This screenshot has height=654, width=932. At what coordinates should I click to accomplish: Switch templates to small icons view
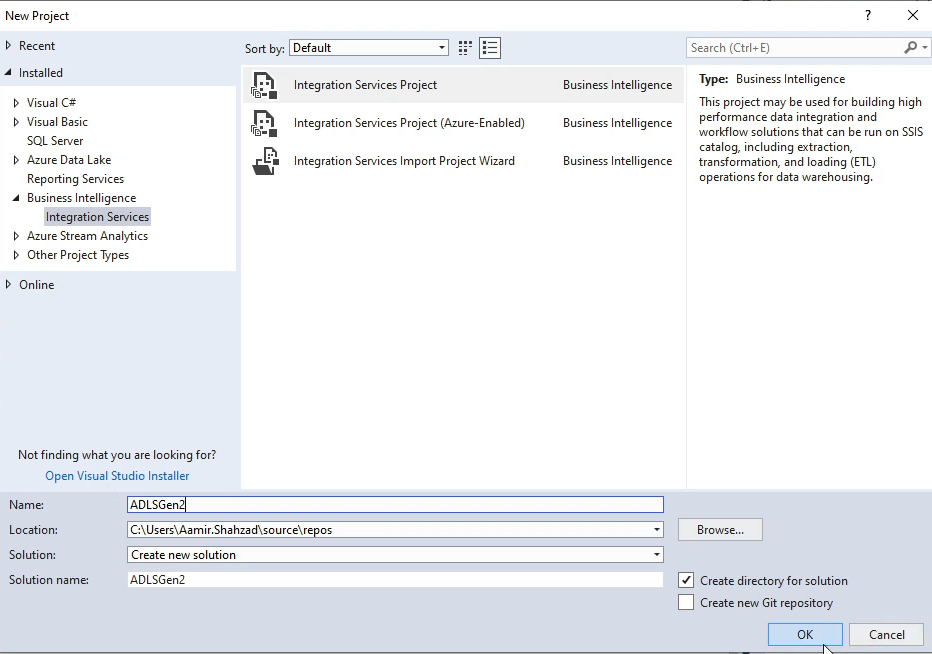[462, 47]
